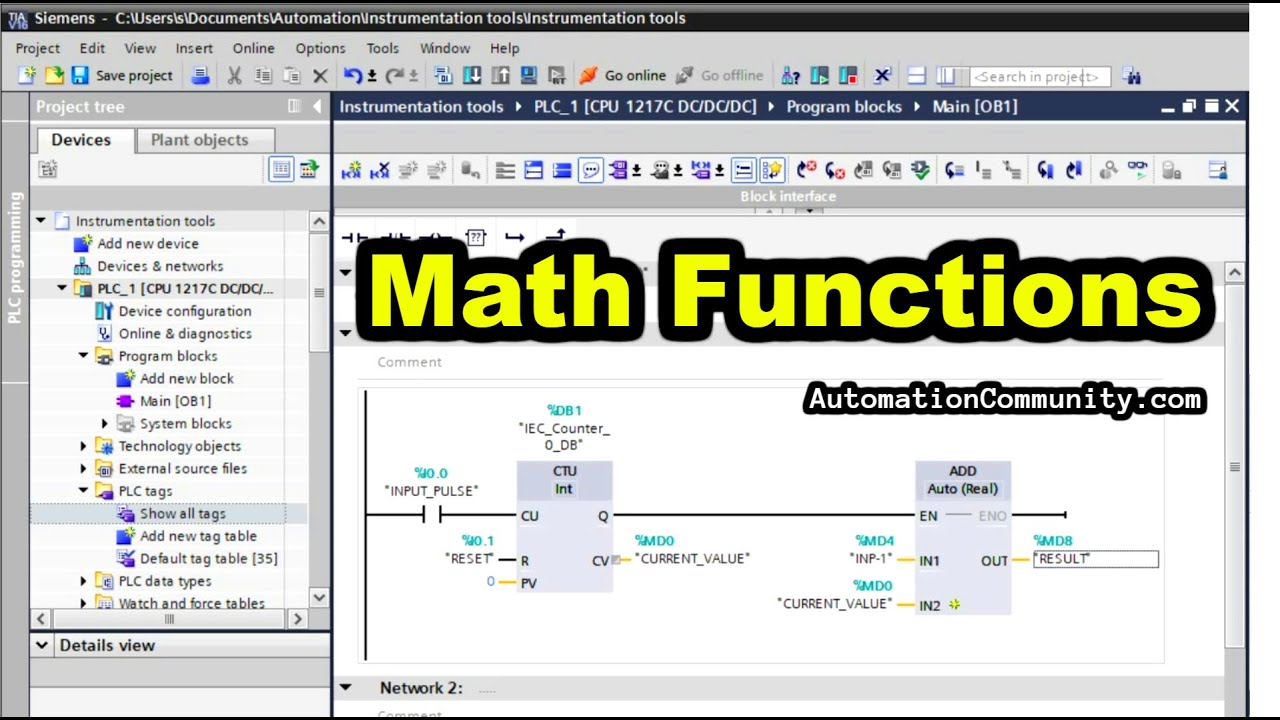
Task: Click the Cross-references icon
Action: [882, 75]
